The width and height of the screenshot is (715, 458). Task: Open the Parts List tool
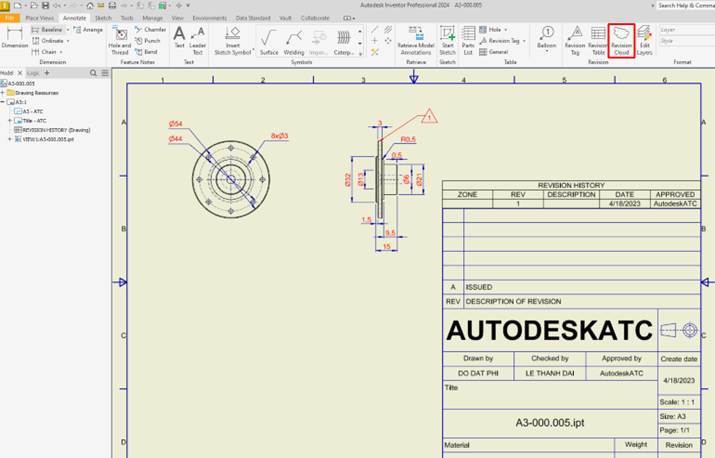pyautogui.click(x=468, y=41)
